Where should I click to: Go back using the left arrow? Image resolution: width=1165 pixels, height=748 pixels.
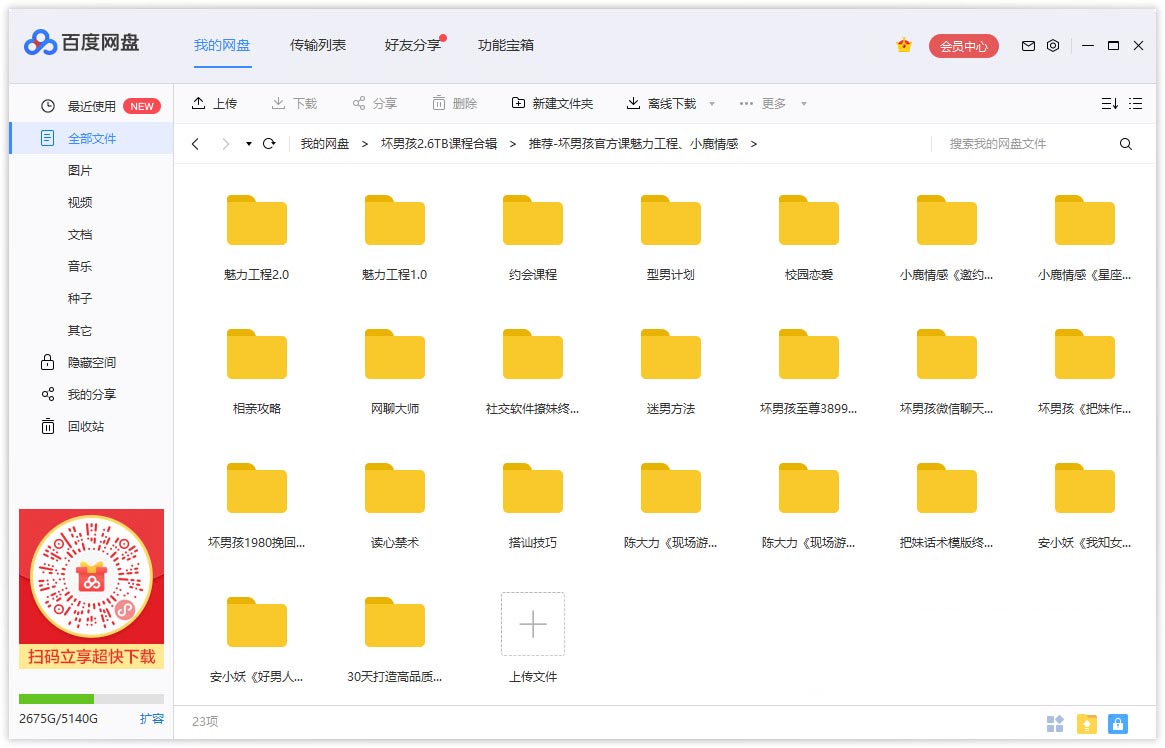[x=195, y=144]
